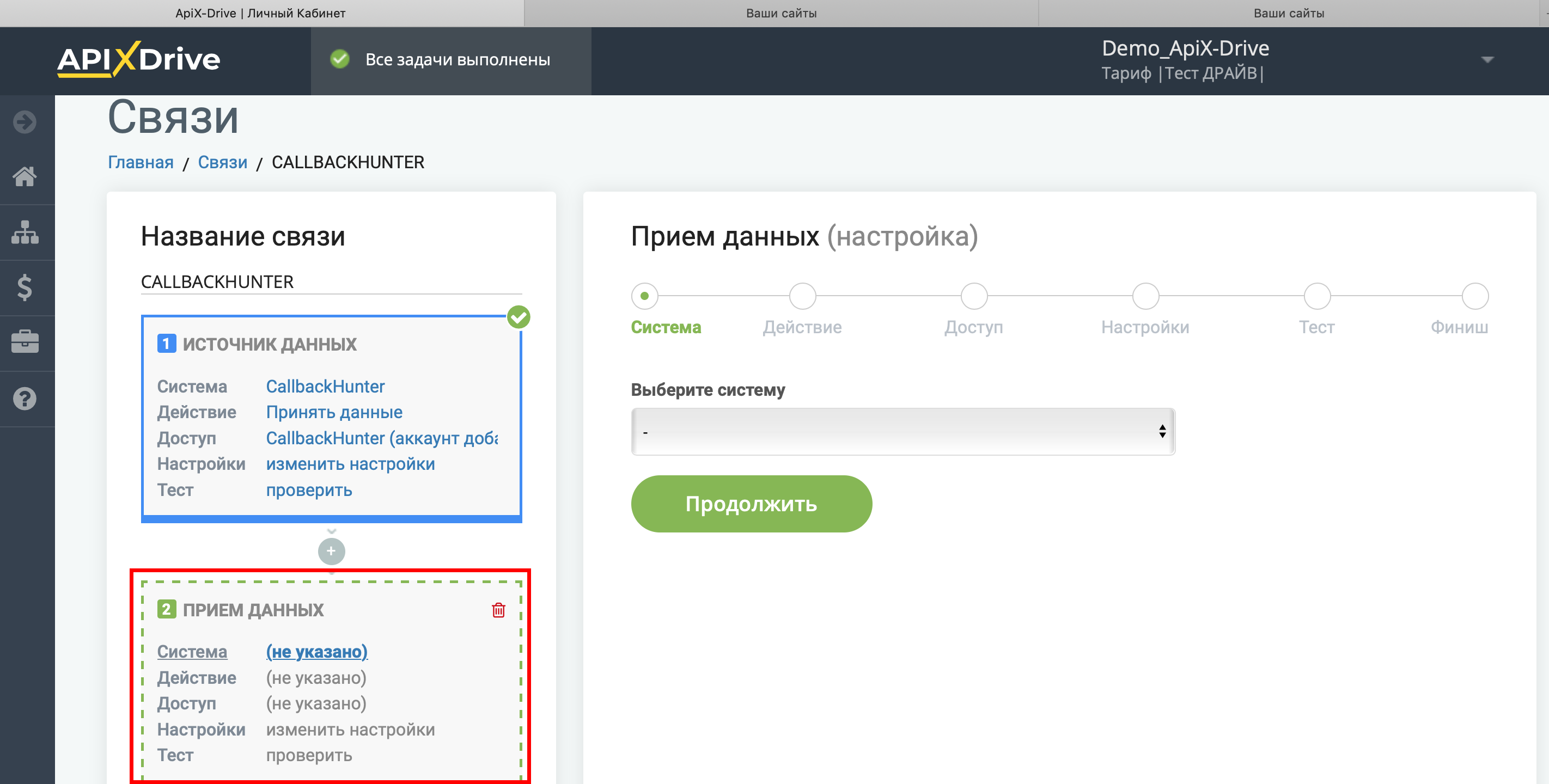The image size is (1549, 784).
Task: Open the 'Выберите систему' dropdown
Action: click(902, 432)
